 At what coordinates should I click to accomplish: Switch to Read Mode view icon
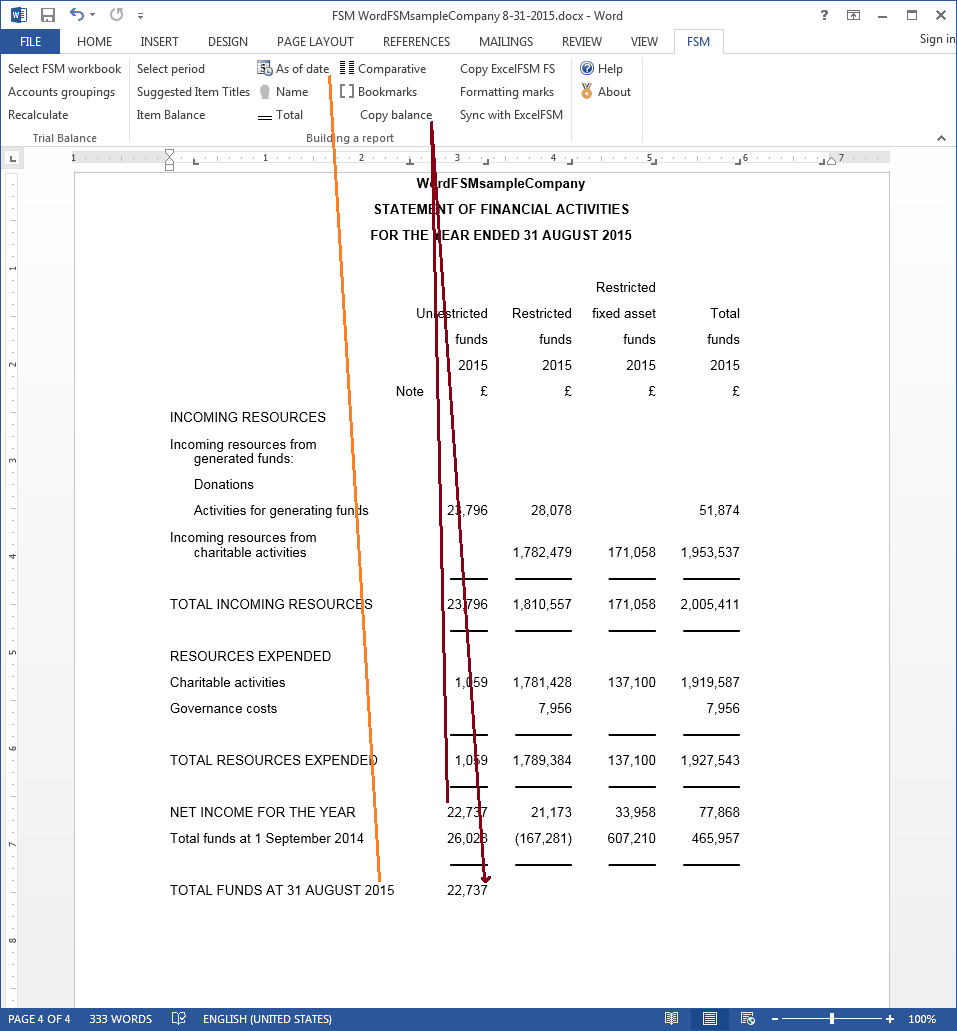click(x=671, y=1019)
